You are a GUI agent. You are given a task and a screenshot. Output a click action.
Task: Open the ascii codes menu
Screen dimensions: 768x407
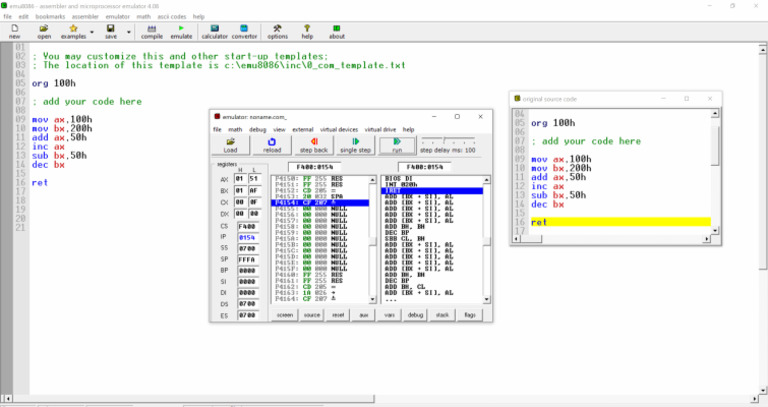172,17
